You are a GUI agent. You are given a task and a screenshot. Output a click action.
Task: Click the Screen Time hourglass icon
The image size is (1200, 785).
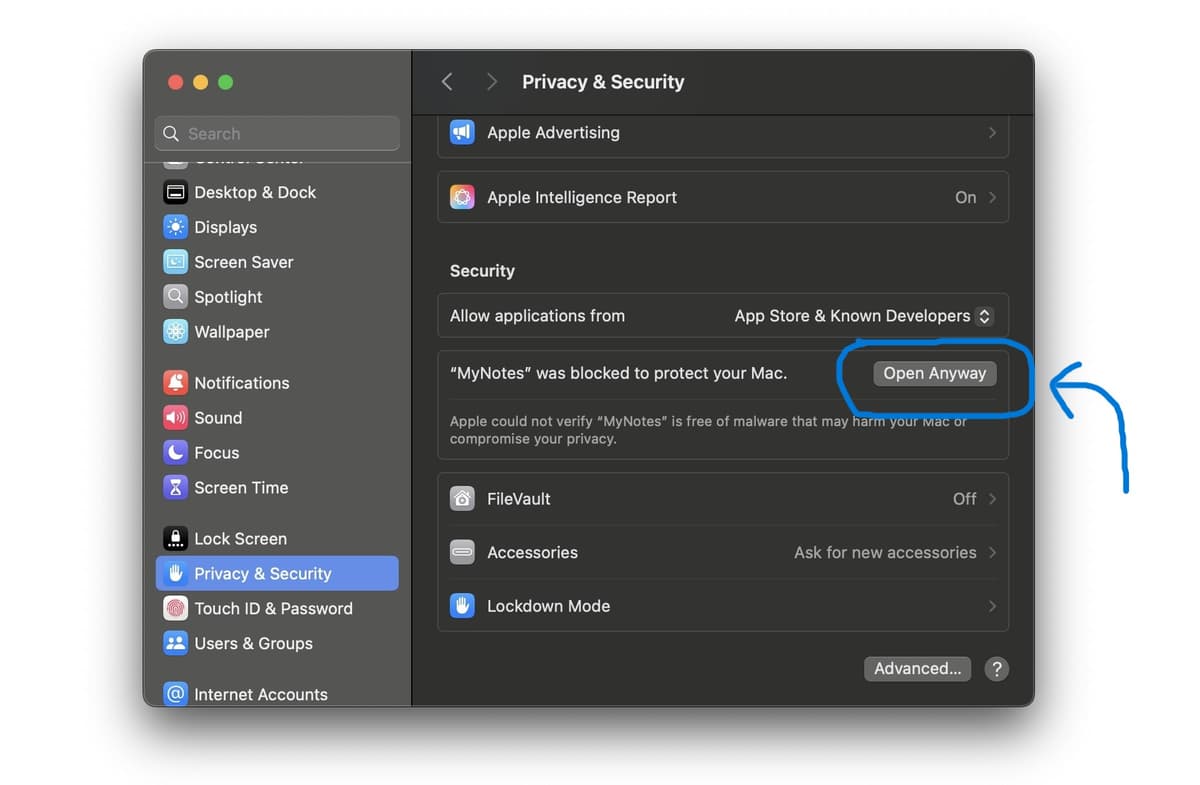click(175, 488)
